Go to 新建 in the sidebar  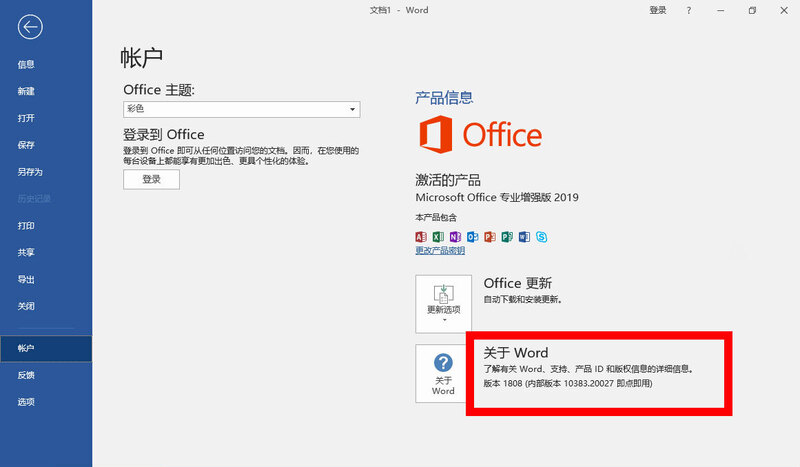point(26,91)
